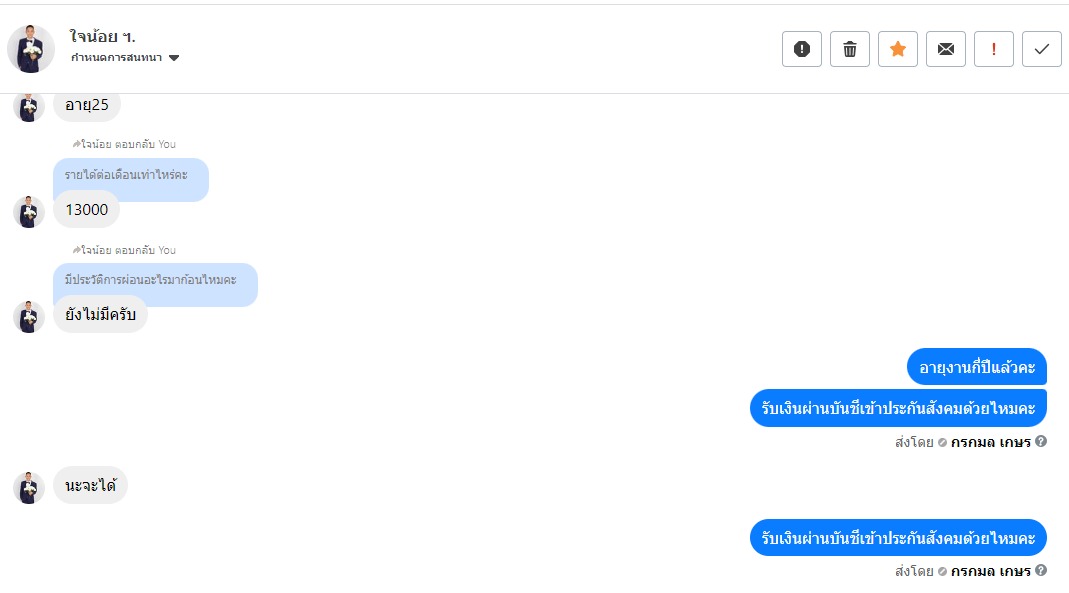Mark conversation as unread with envelope icon
Viewport: 1069px width, 593px height.
click(946, 49)
